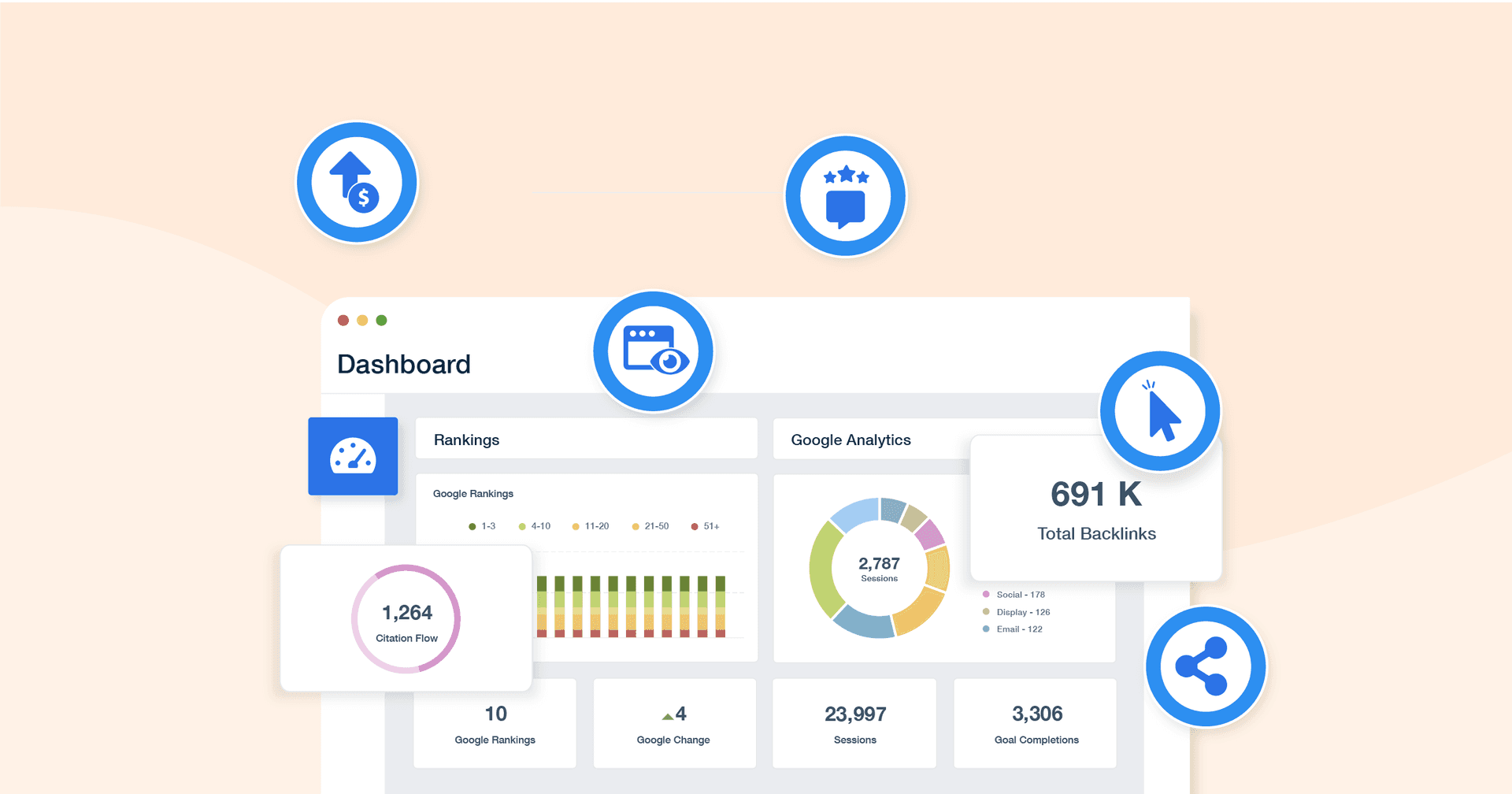Click the dollar upward-arrow growth icon
This screenshot has height=794, width=1512.
click(x=356, y=181)
